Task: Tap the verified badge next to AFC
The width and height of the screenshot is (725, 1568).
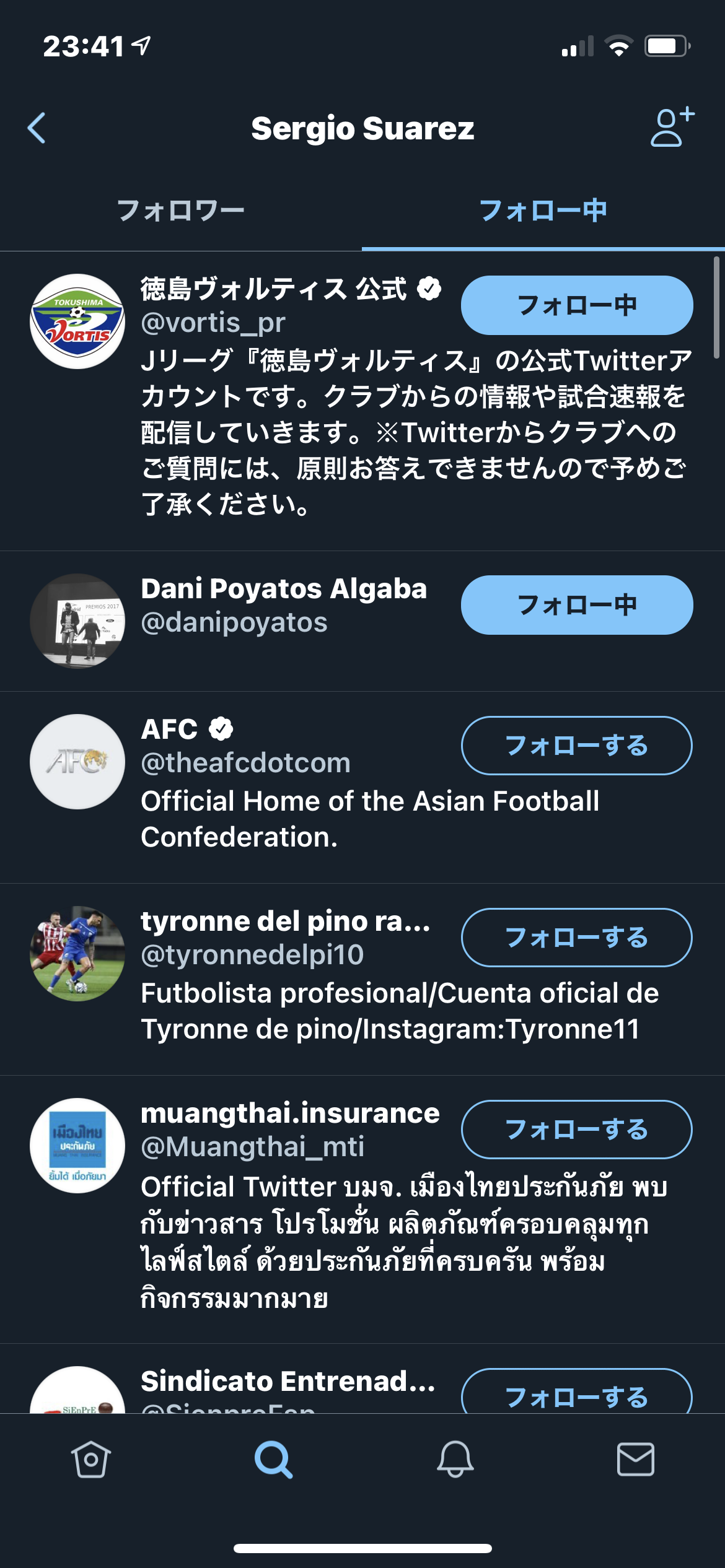Action: tap(221, 729)
